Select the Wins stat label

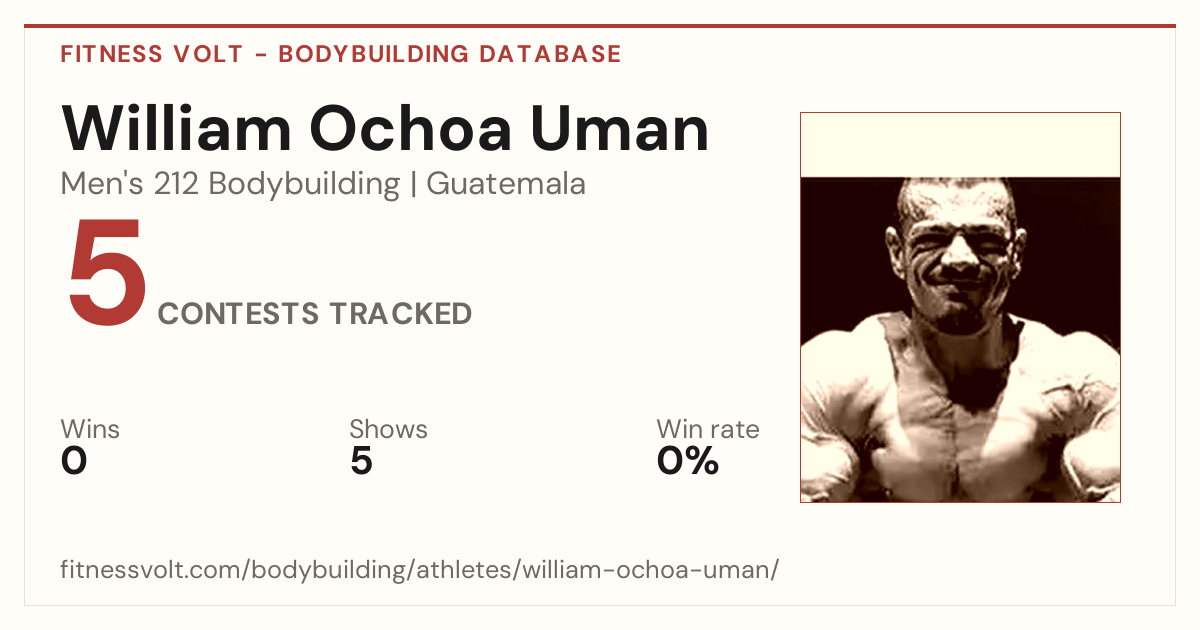[x=90, y=429]
